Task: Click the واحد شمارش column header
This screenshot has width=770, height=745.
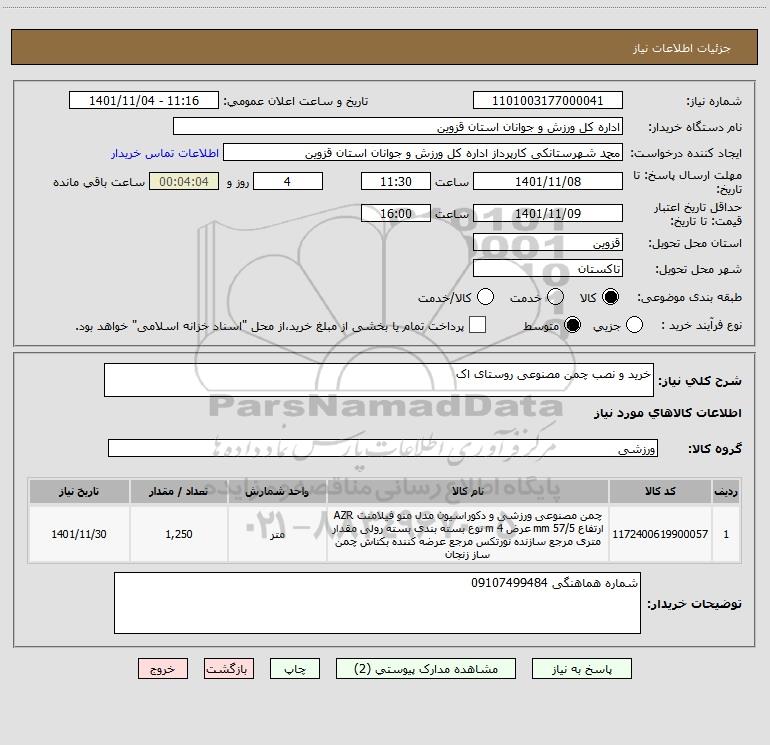Action: (x=277, y=491)
